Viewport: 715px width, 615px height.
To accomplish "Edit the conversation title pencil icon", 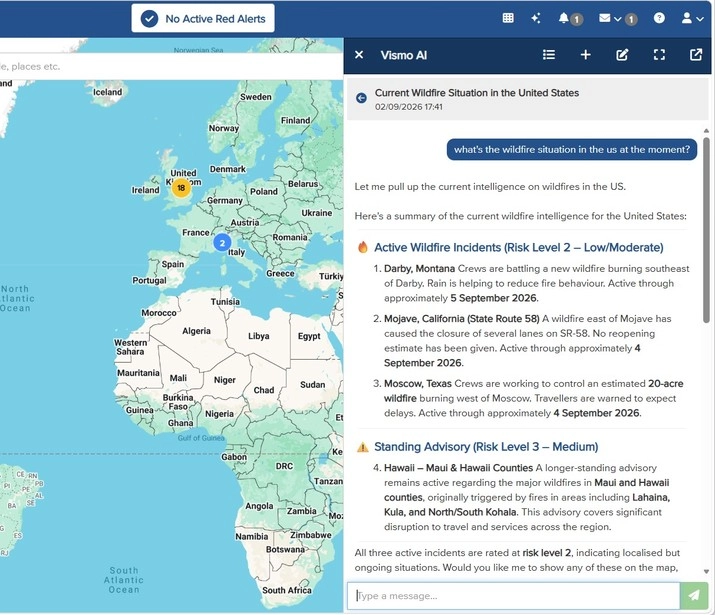I will click(622, 55).
